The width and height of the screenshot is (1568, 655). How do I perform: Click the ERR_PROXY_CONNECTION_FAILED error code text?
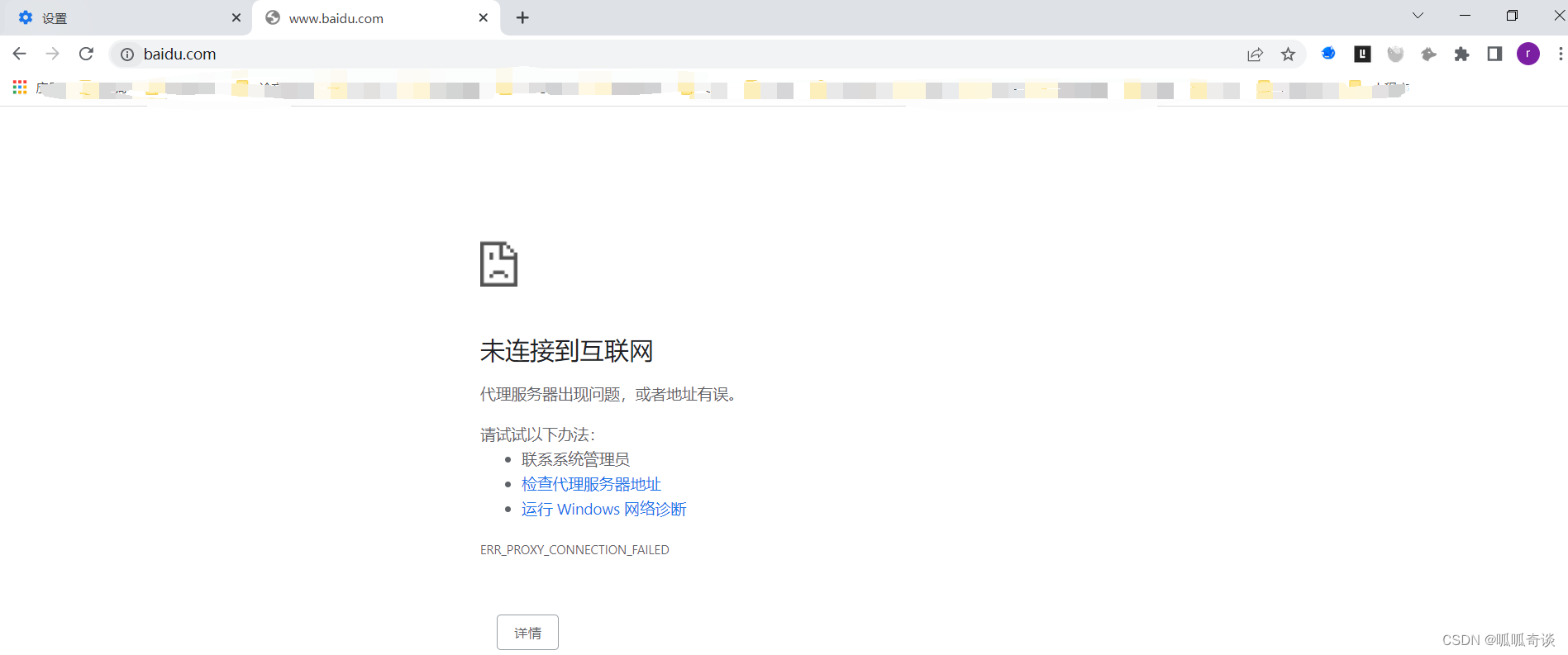click(574, 550)
